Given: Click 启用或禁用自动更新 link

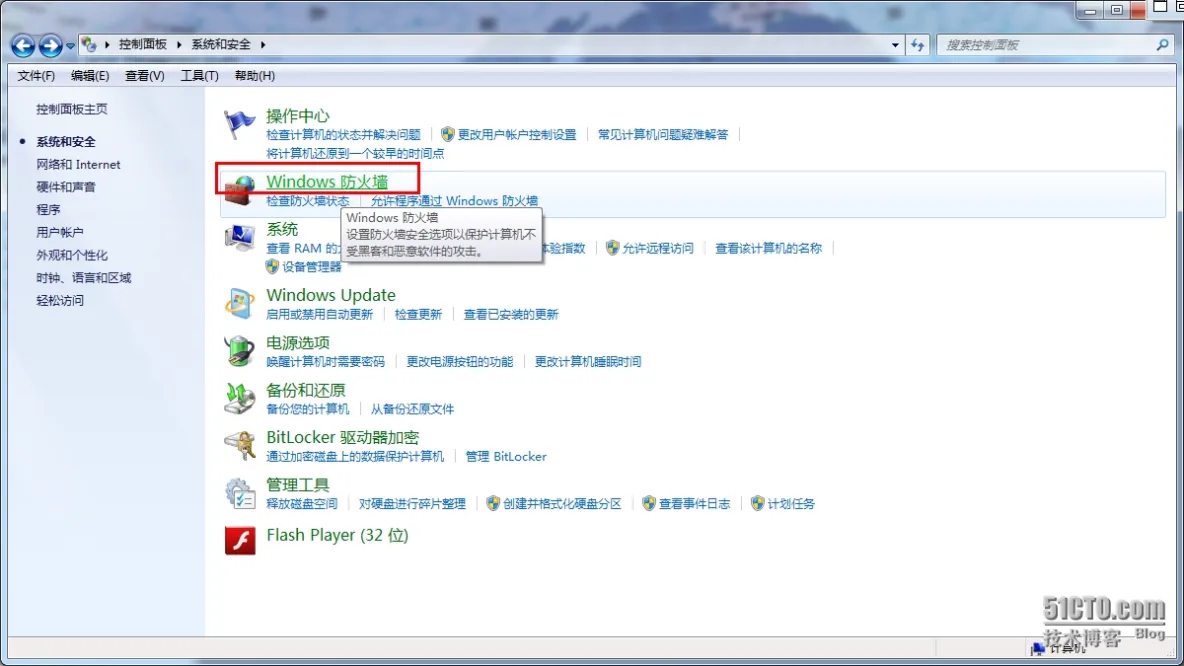Looking at the screenshot, I should (319, 314).
